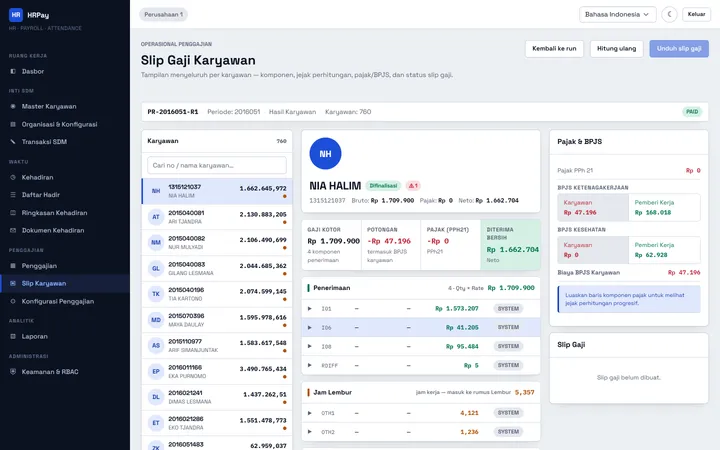The image size is (720, 450).
Task: Click the HRPay logo icon
Action: tap(16, 15)
